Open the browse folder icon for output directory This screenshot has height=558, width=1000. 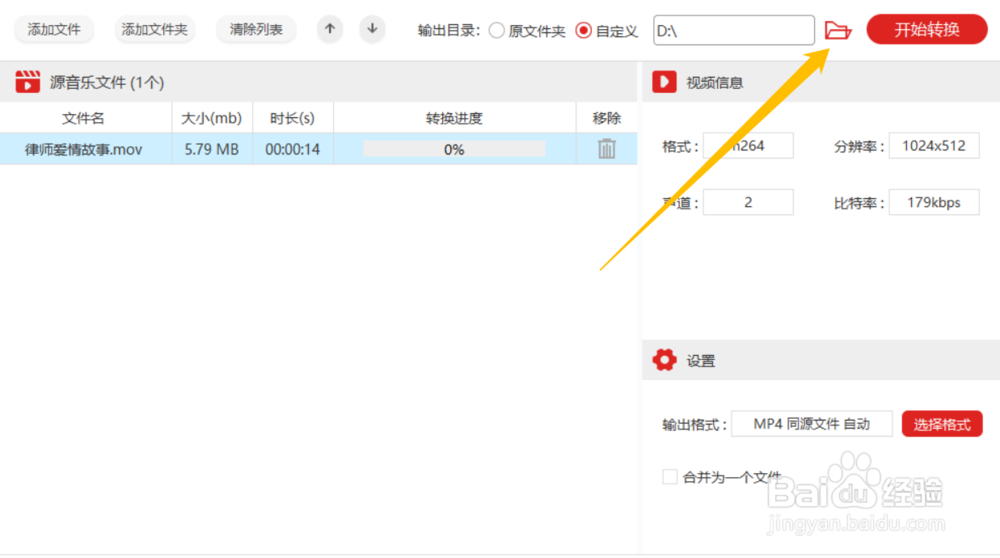[x=837, y=30]
